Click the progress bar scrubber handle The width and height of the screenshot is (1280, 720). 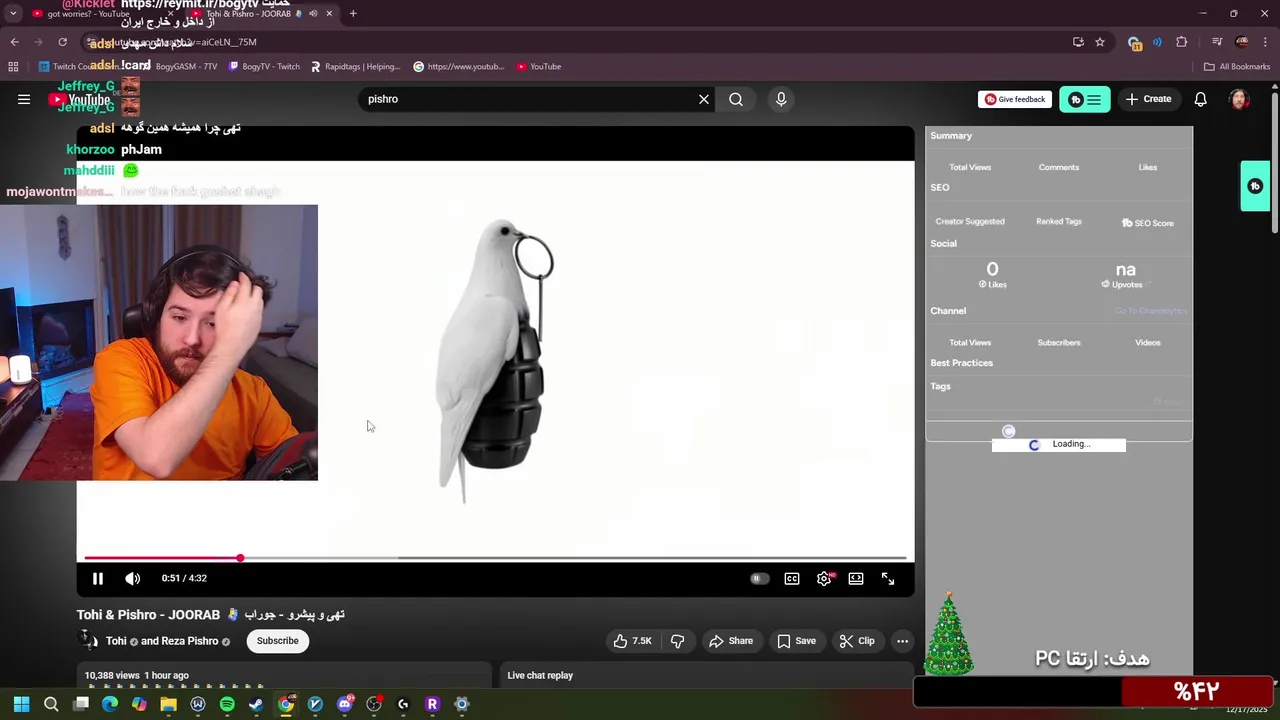coord(240,558)
